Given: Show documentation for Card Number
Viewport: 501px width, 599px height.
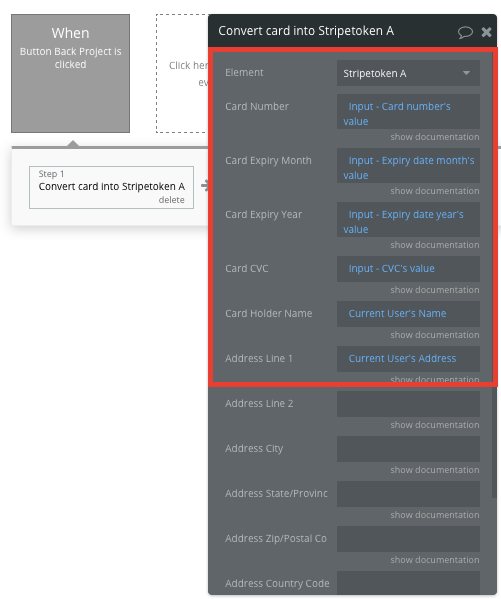Looking at the screenshot, I should coord(435,137).
